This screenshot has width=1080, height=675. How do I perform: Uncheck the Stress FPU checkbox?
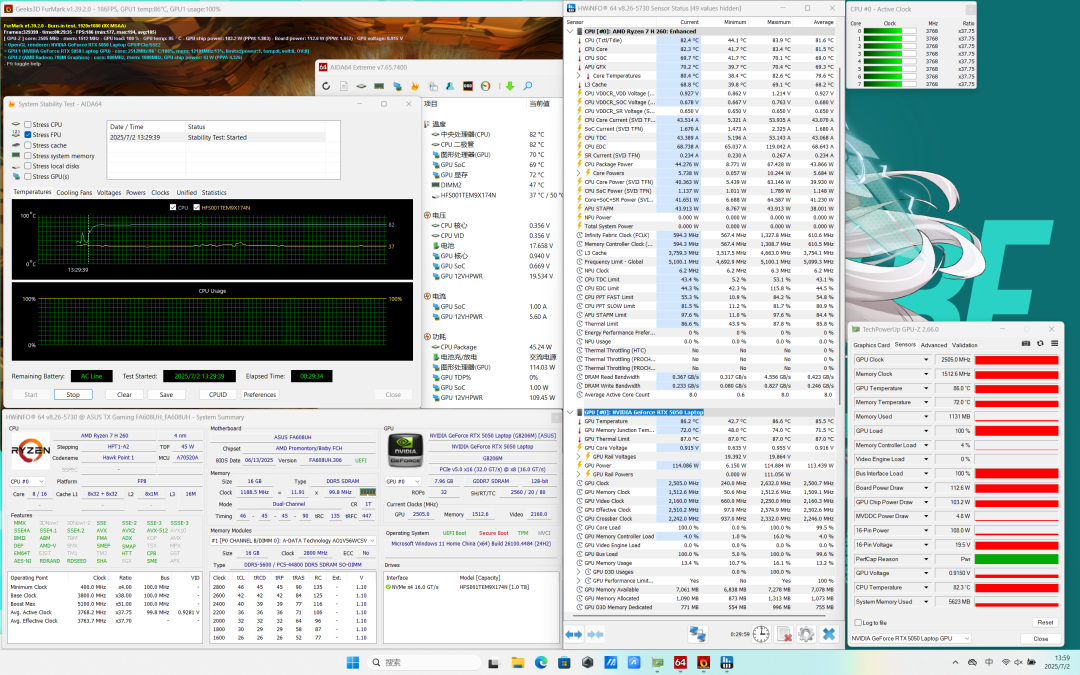click(x=28, y=135)
